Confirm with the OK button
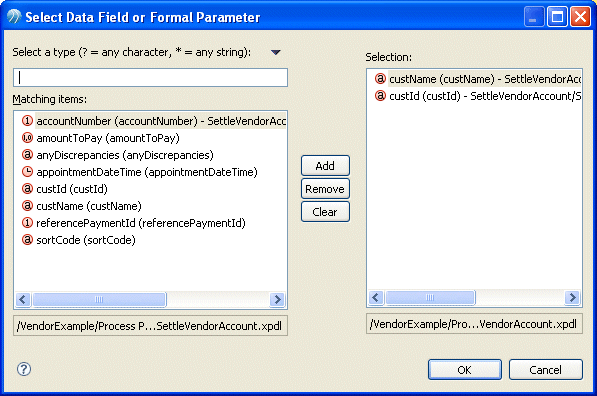Screen dimensions: 597x396 point(465,370)
